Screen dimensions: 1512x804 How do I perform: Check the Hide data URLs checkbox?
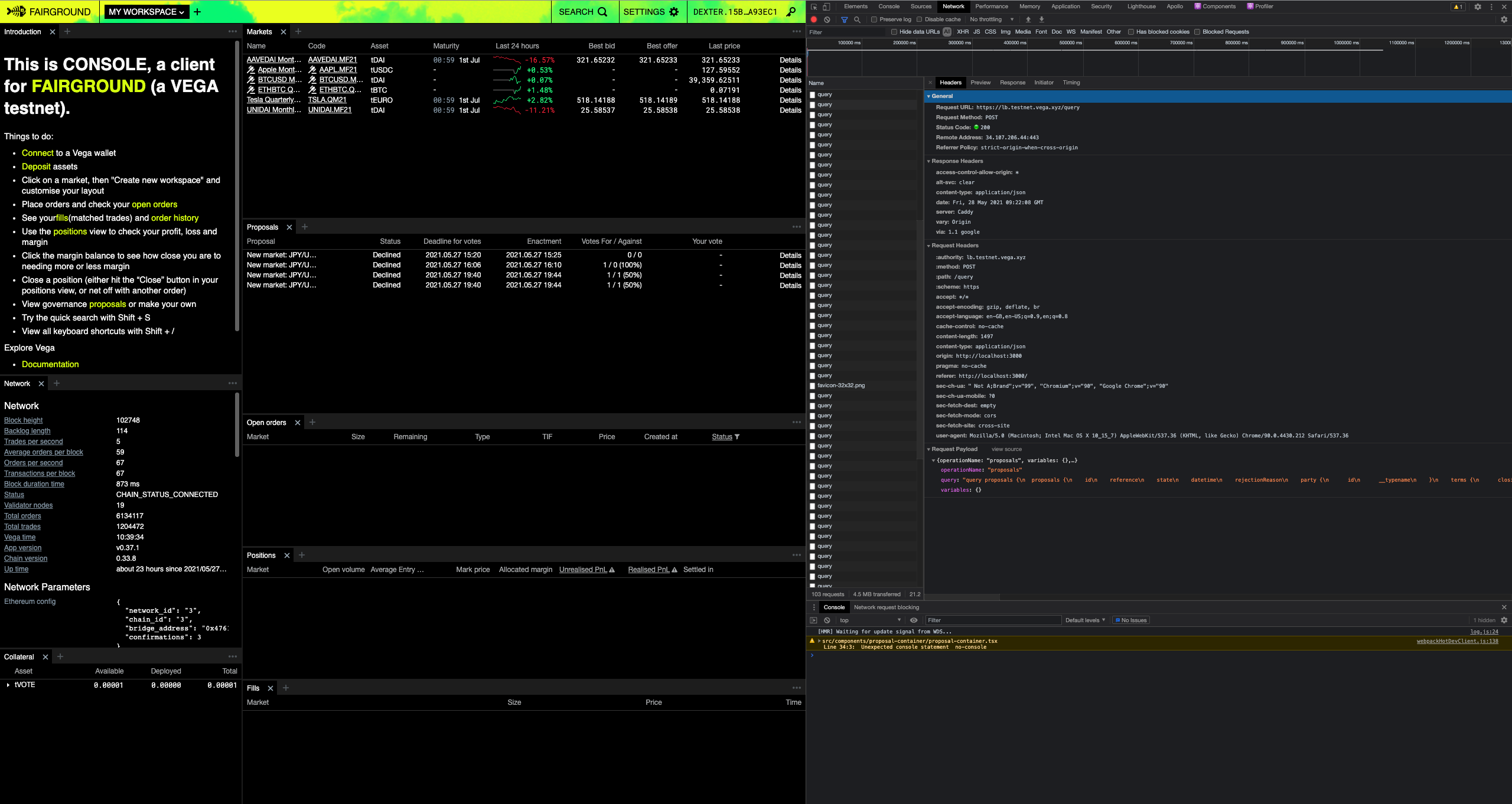[x=894, y=32]
